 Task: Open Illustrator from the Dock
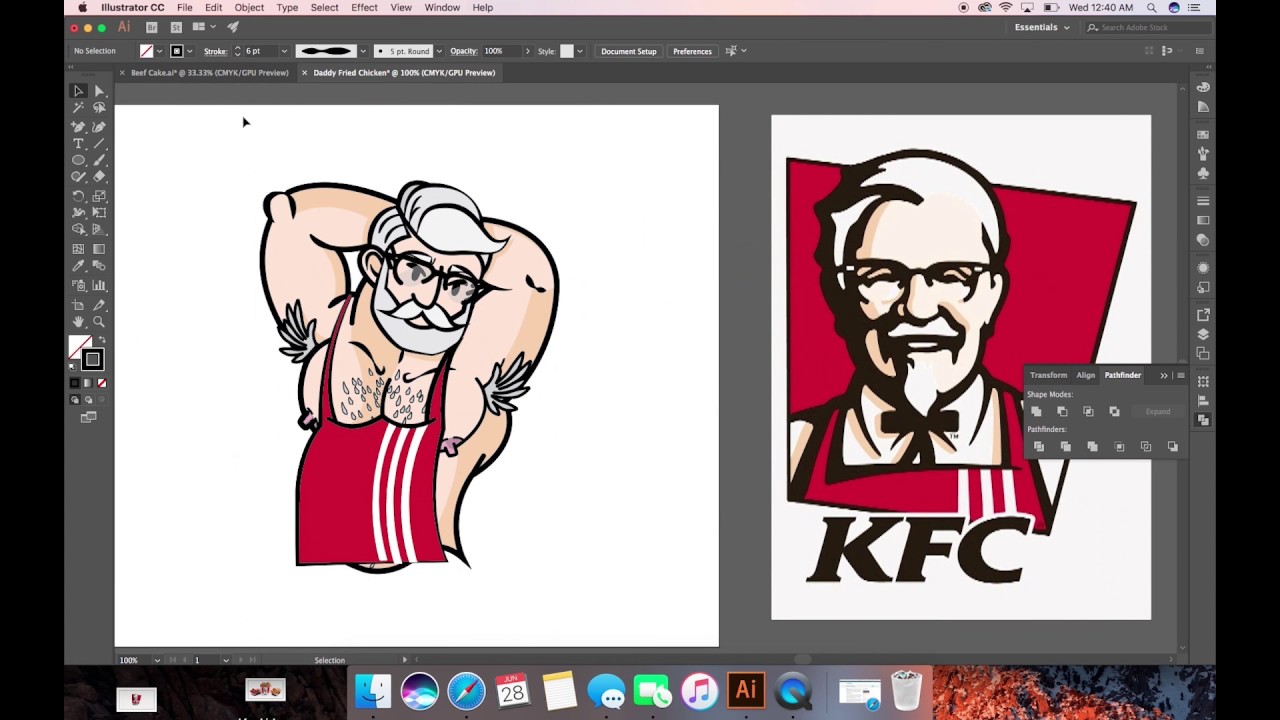(746, 690)
